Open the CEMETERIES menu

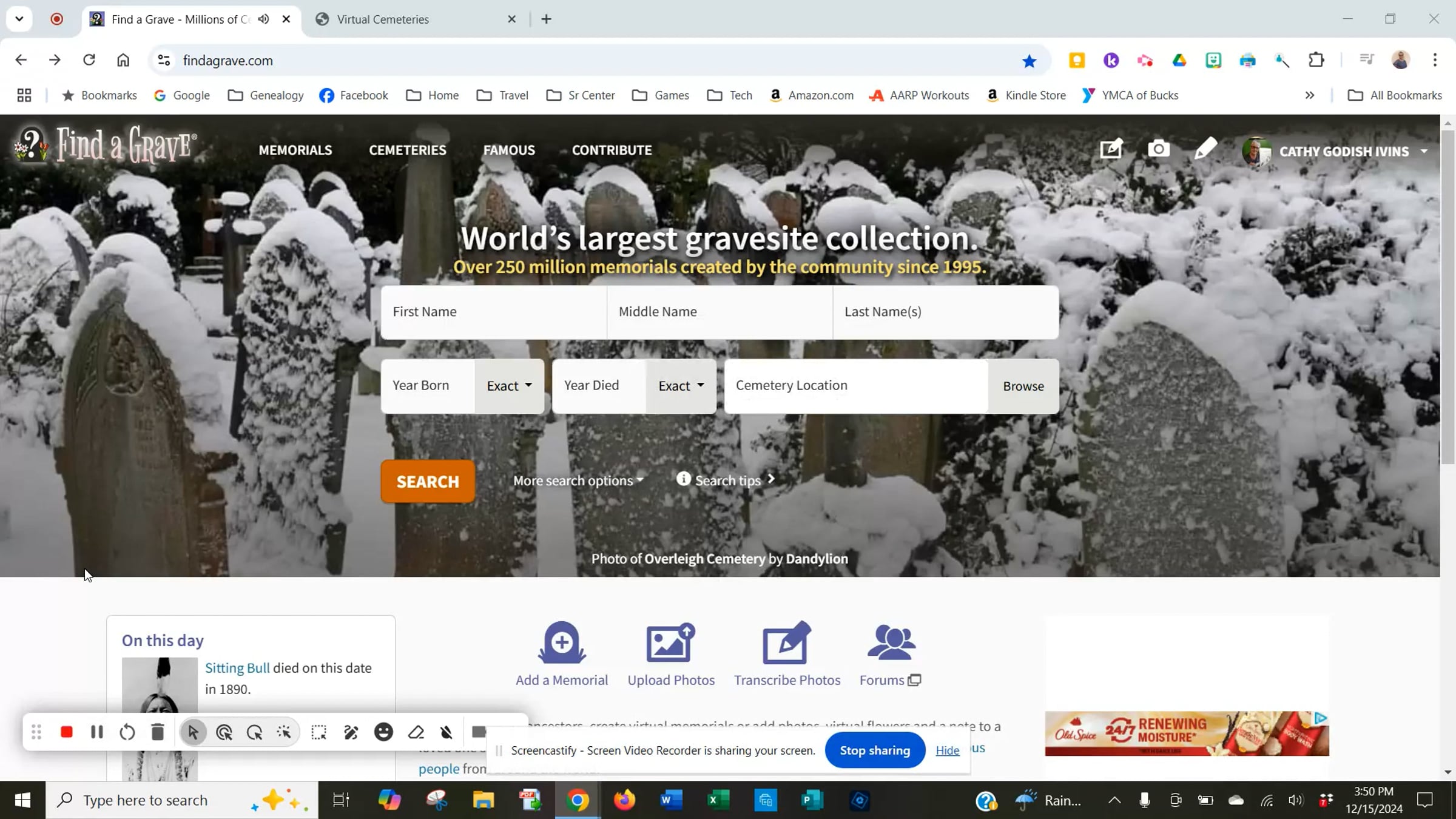[408, 150]
